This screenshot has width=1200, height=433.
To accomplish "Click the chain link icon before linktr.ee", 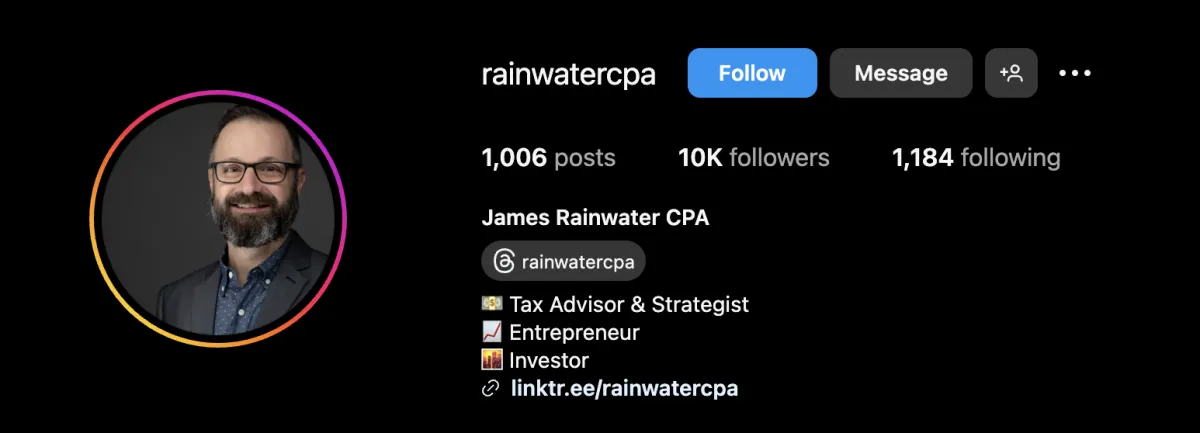I will [491, 389].
